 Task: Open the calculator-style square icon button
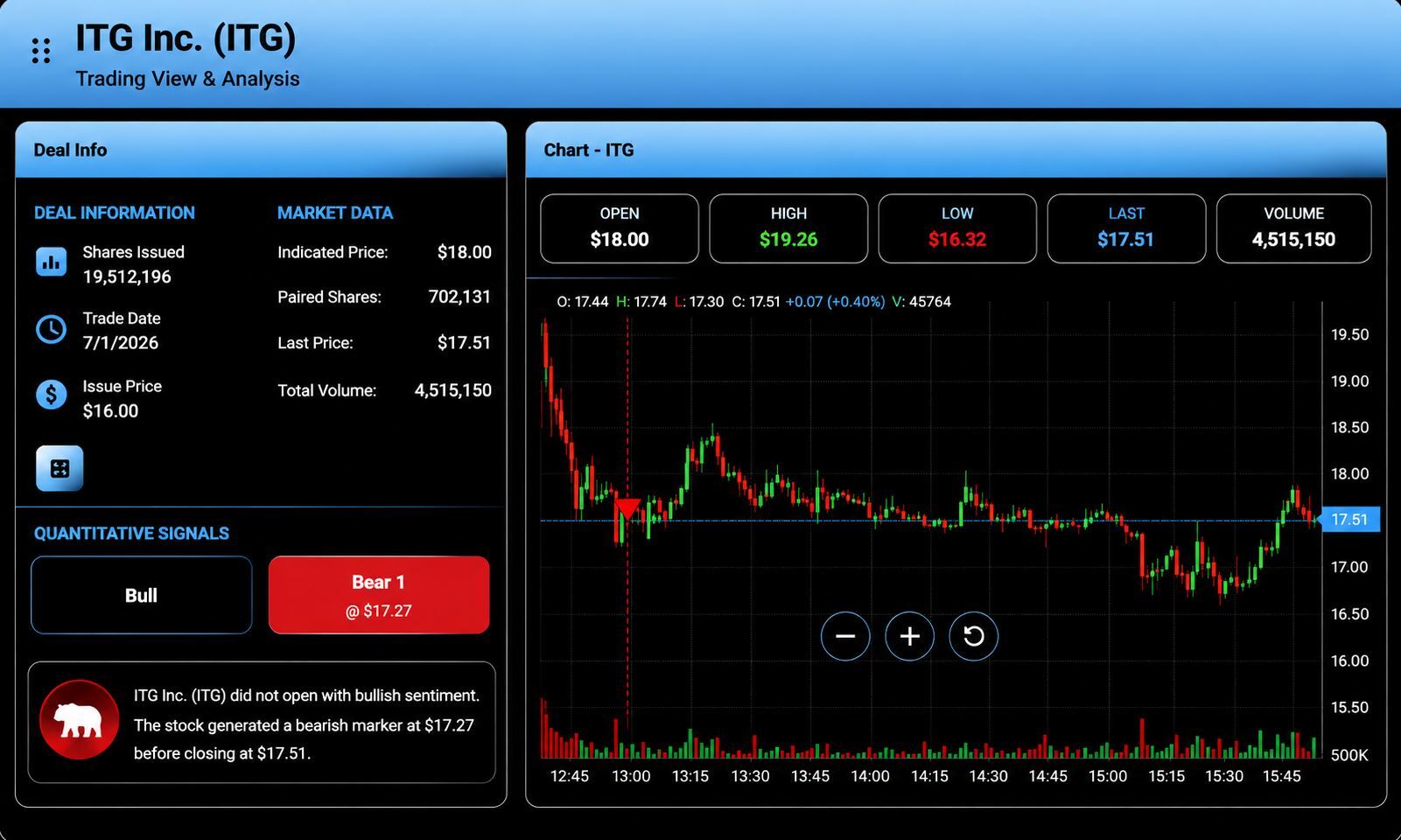[60, 468]
